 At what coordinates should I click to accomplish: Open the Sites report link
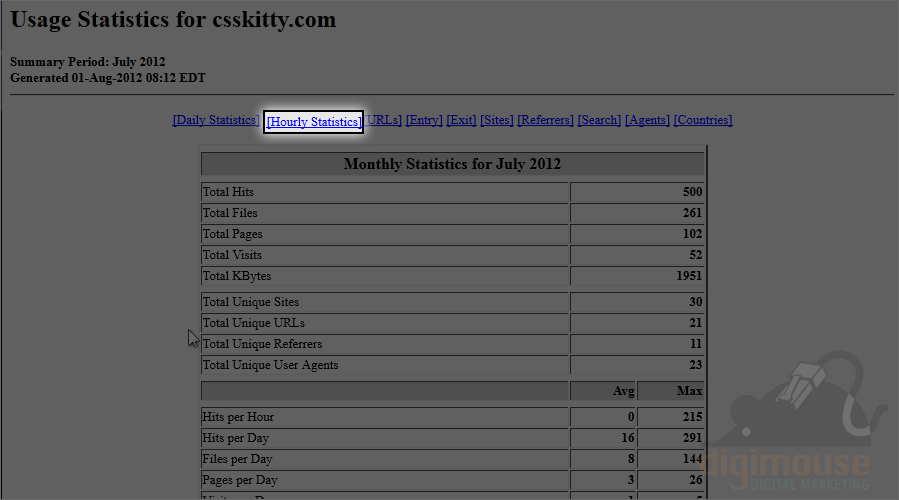[497, 120]
